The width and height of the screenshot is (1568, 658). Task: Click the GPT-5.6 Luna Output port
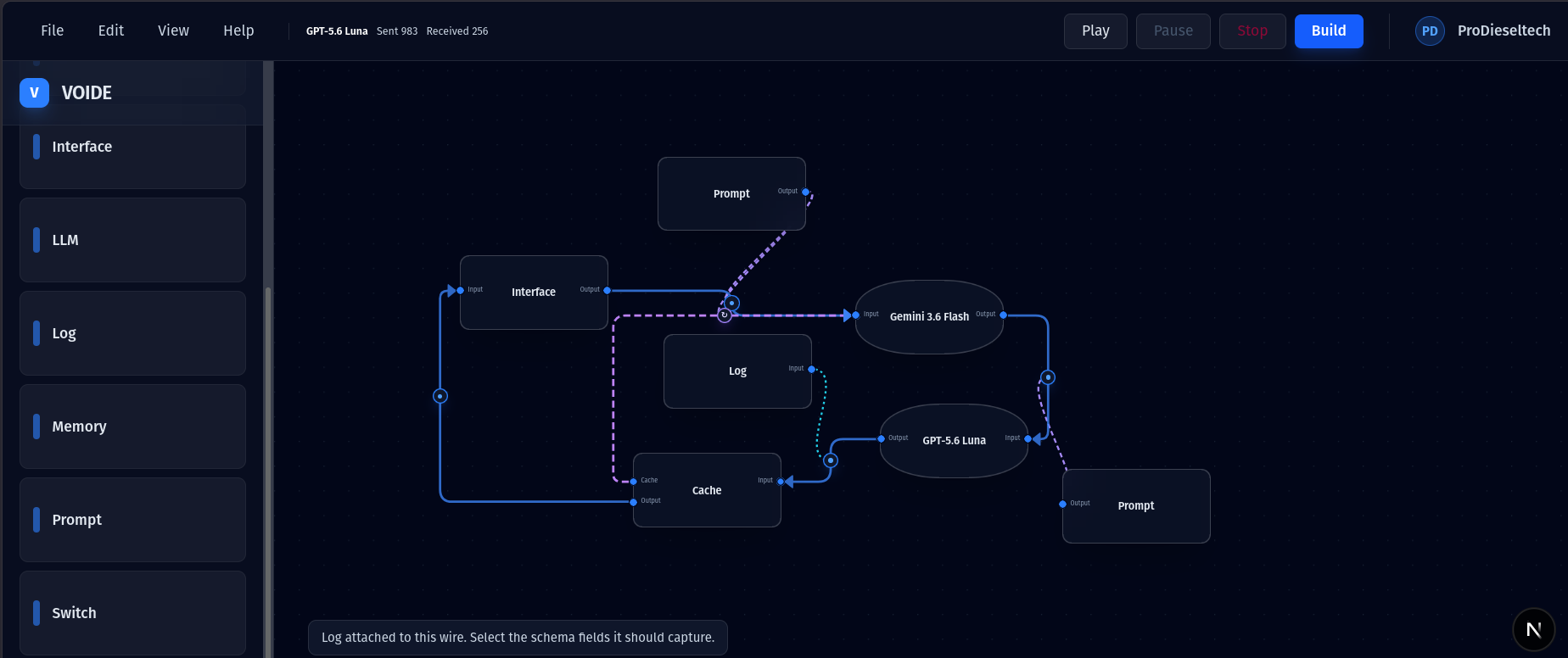[x=881, y=438]
